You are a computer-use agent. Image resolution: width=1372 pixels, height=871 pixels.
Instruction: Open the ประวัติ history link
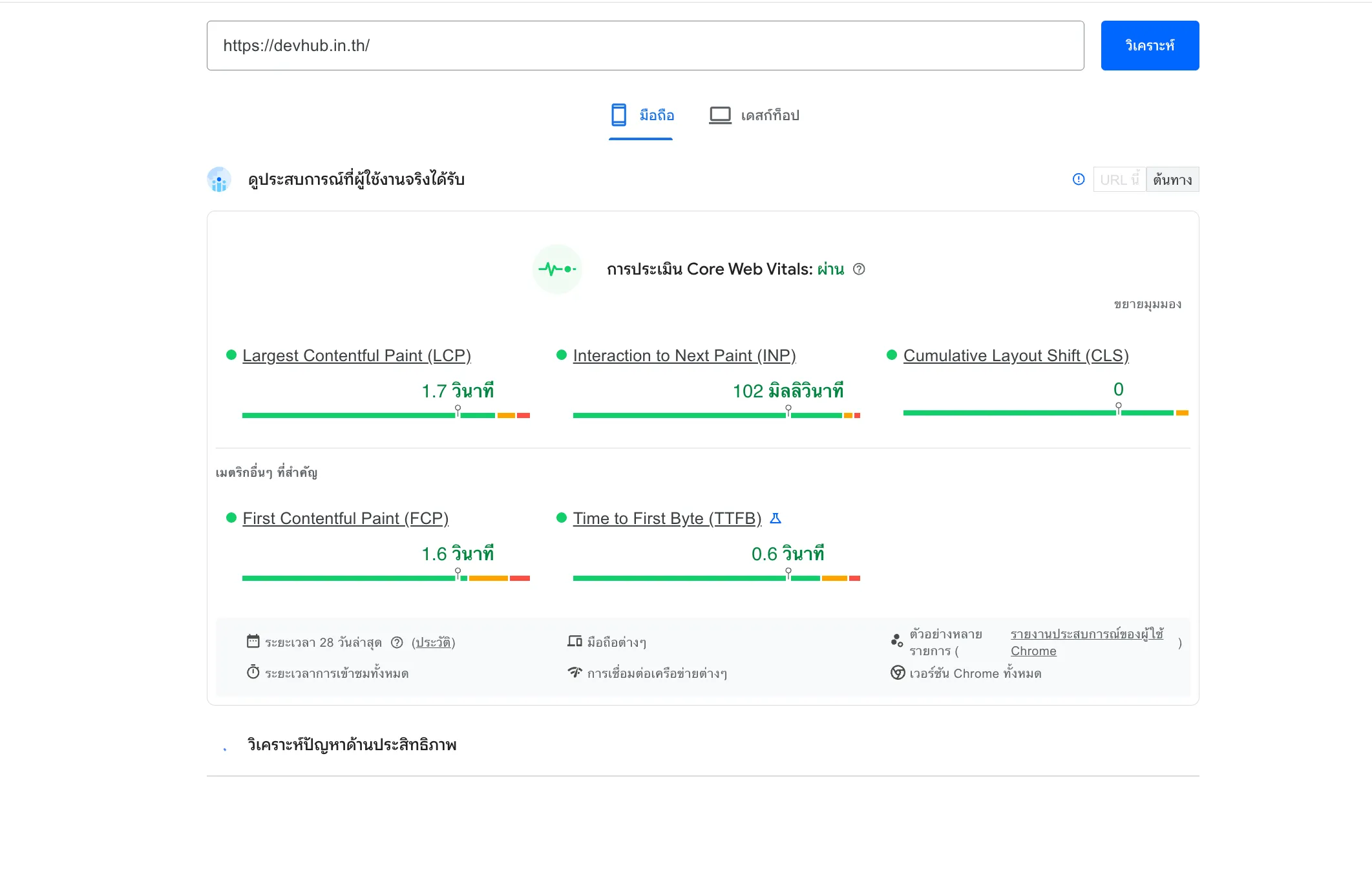click(x=434, y=642)
